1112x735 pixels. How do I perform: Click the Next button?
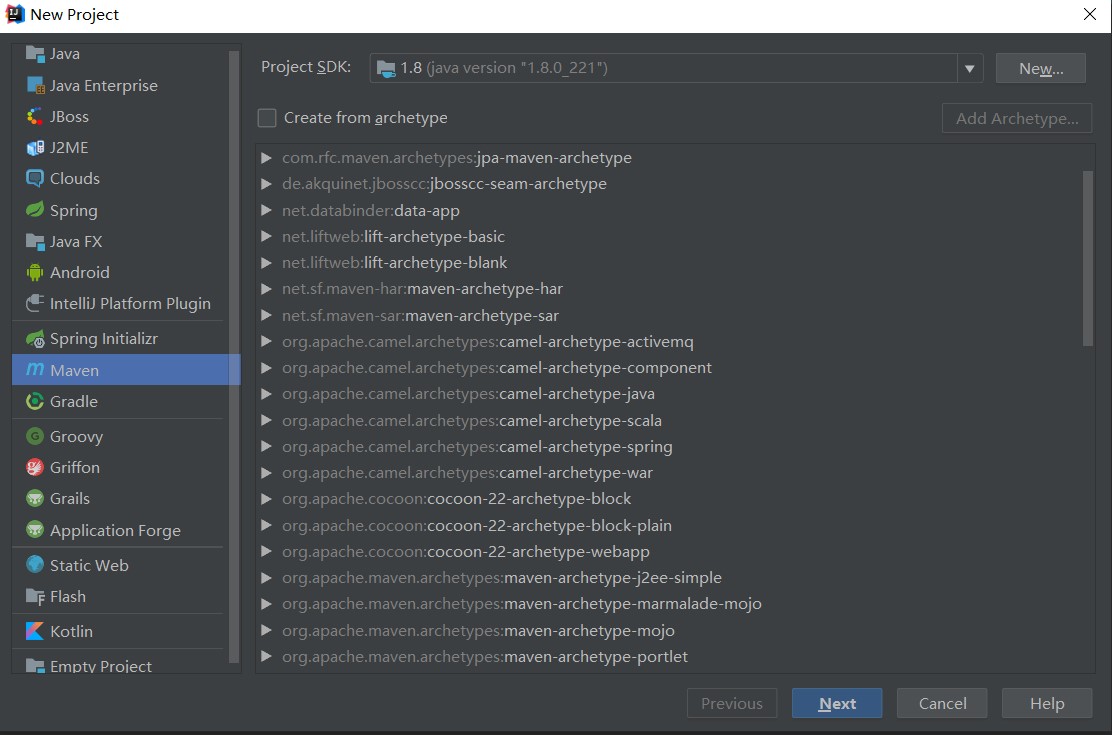pos(837,703)
